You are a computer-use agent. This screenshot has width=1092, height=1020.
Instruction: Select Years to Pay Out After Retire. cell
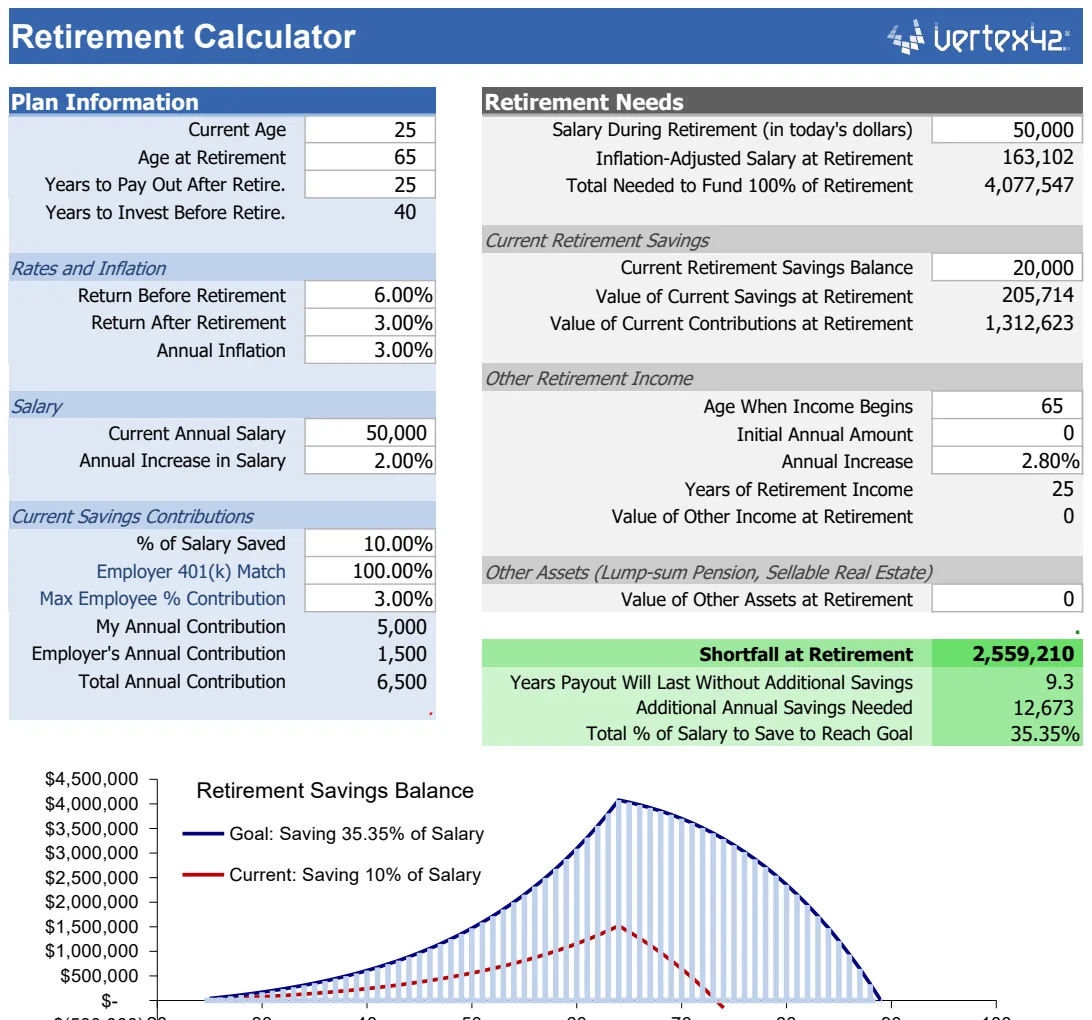[x=370, y=185]
